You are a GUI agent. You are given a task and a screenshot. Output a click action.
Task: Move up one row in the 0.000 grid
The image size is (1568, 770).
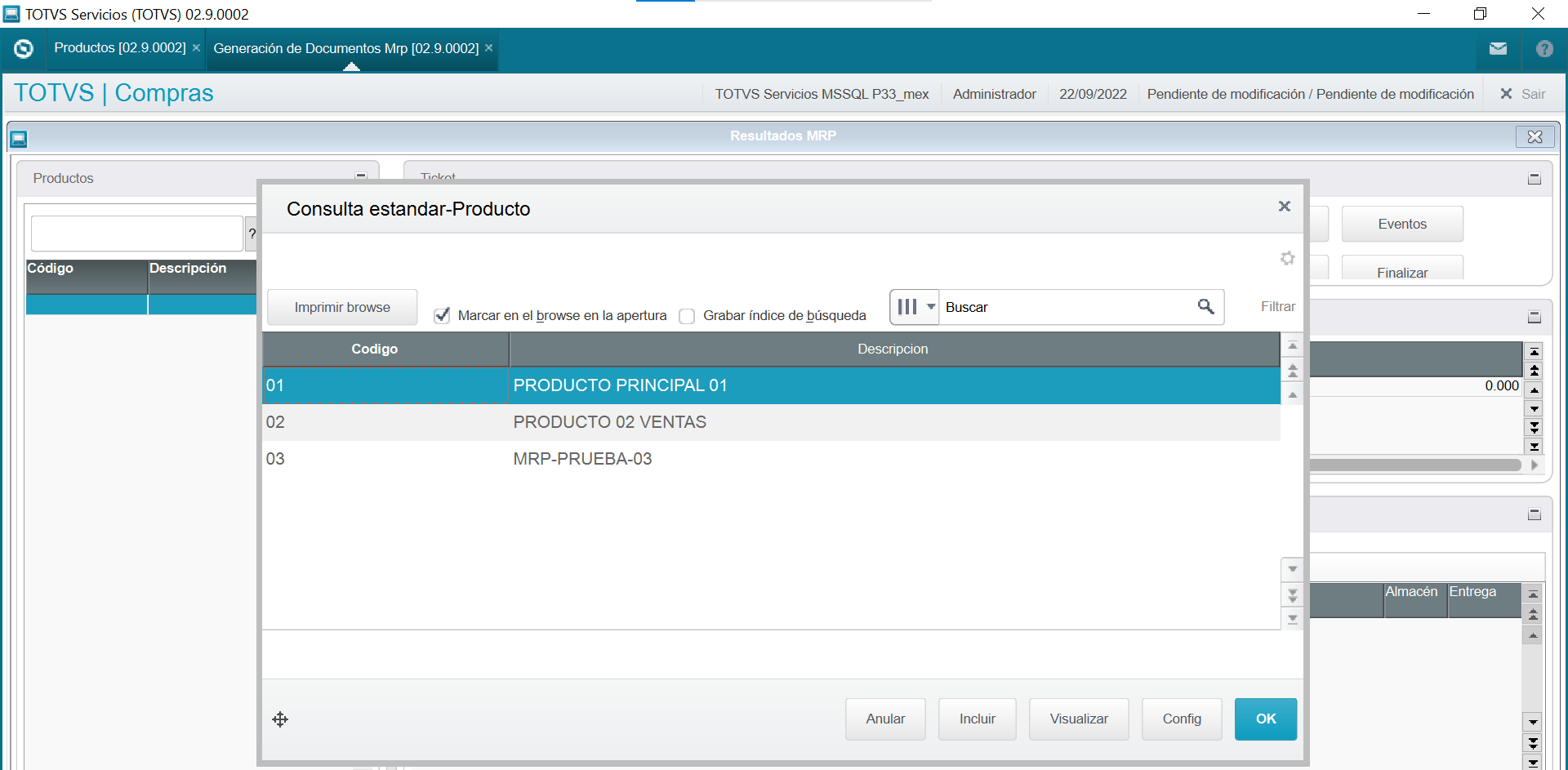1535,390
